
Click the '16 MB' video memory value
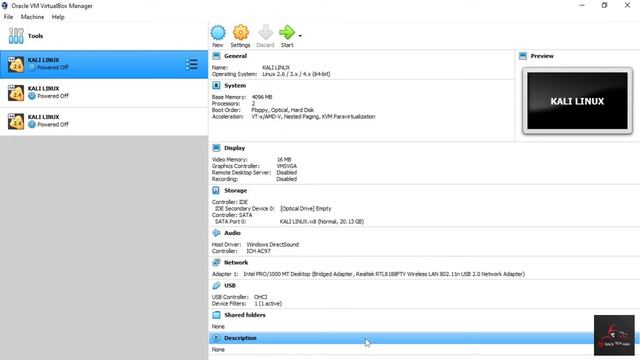pyautogui.click(x=284, y=159)
